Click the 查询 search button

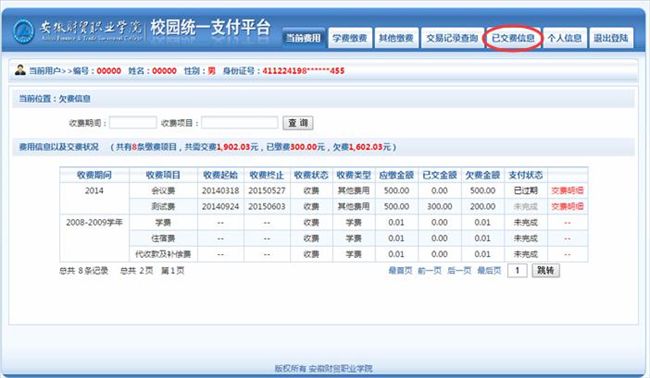point(298,123)
